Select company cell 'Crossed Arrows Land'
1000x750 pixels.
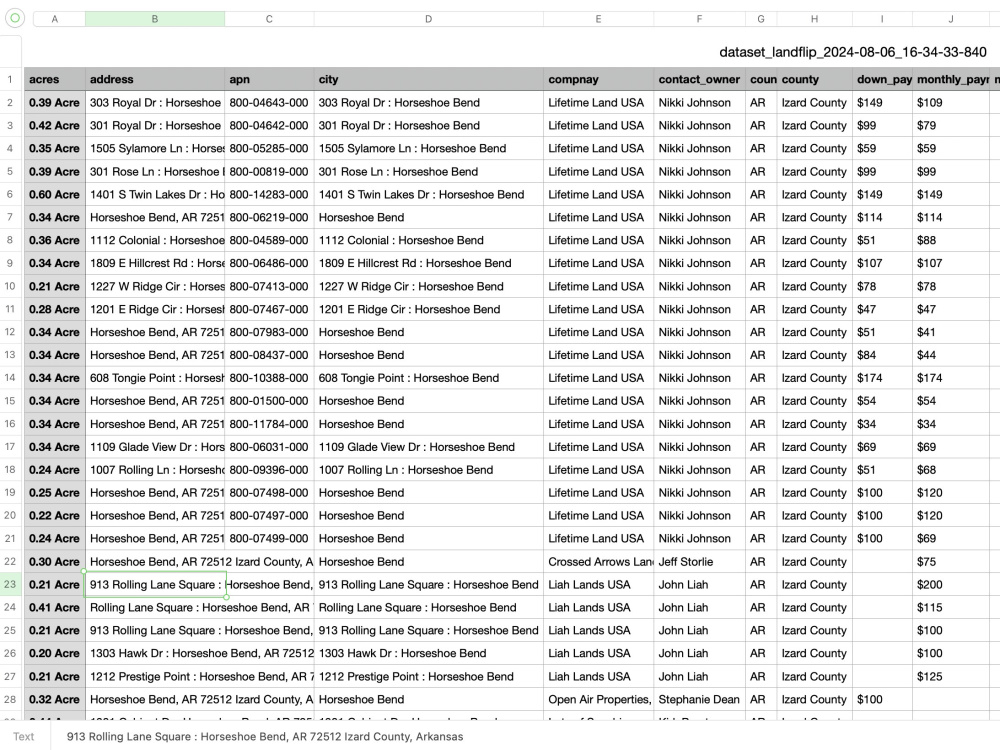point(598,562)
